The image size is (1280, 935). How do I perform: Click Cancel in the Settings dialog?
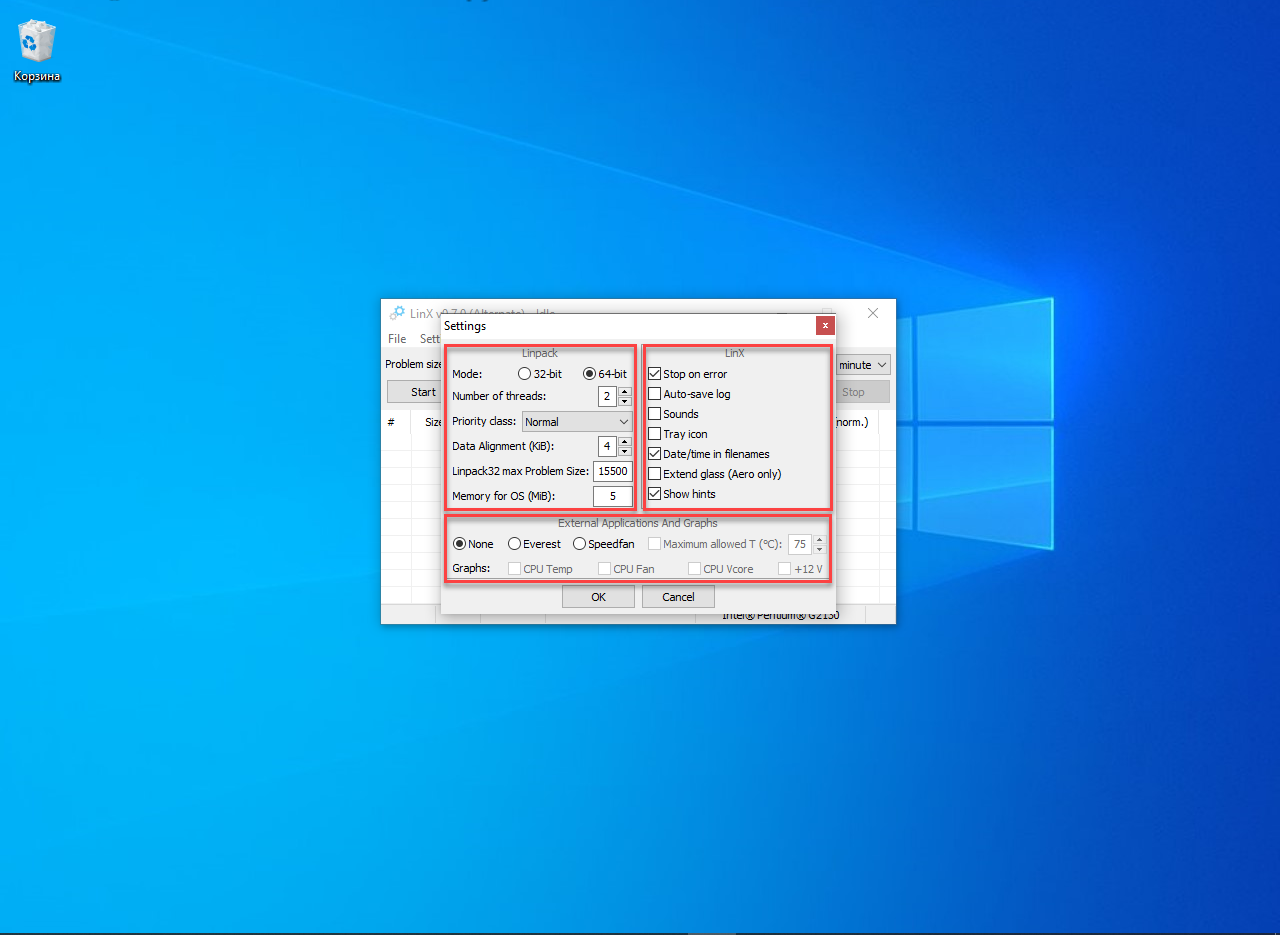(678, 597)
